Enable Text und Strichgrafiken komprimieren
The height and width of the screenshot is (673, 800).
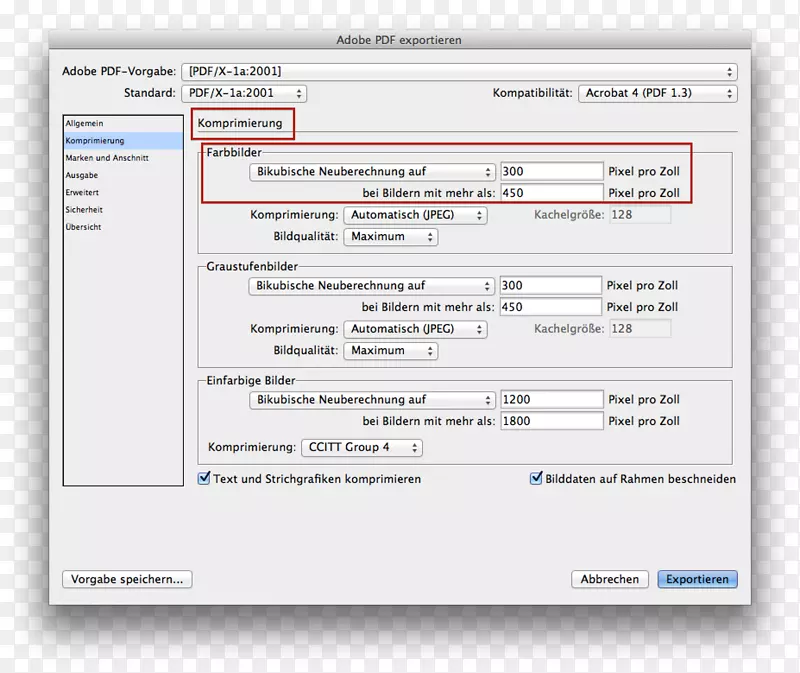point(204,479)
